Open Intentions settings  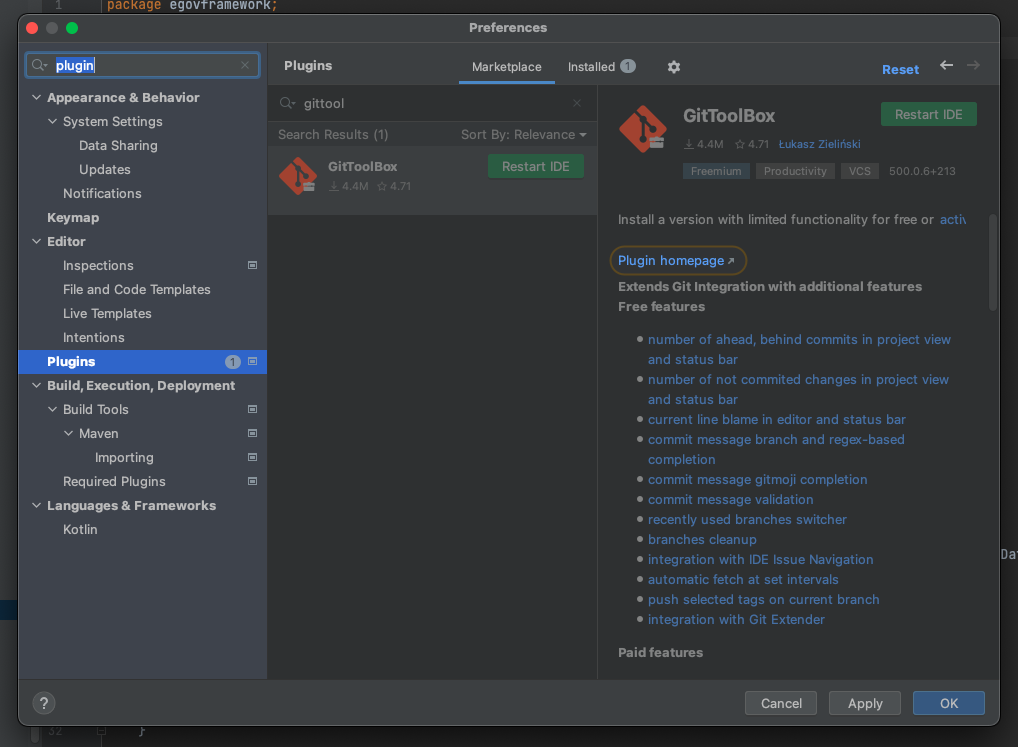pyautogui.click(x=93, y=337)
